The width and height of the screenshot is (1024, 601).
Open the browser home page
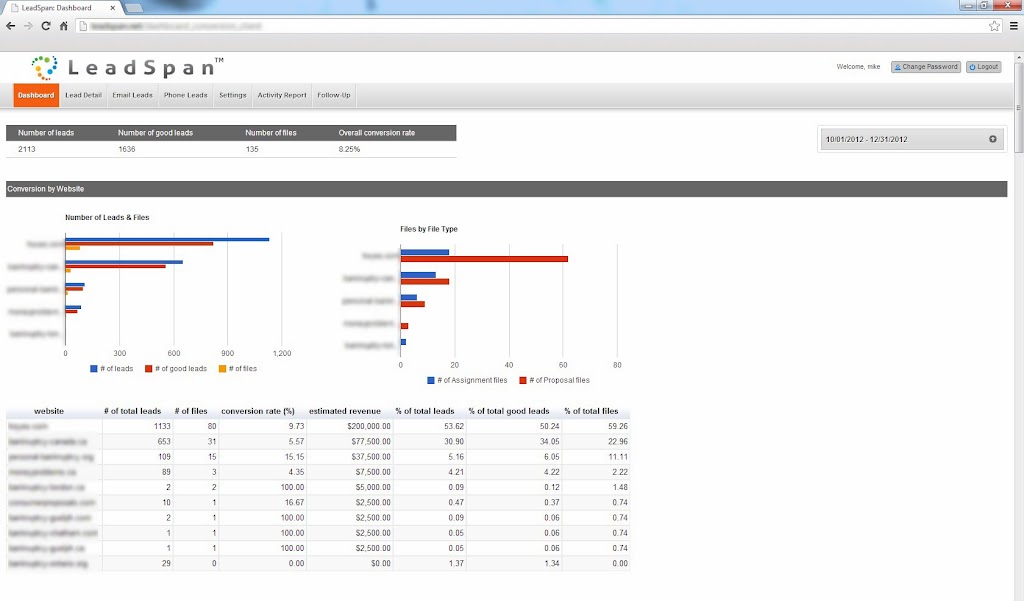tap(63, 26)
